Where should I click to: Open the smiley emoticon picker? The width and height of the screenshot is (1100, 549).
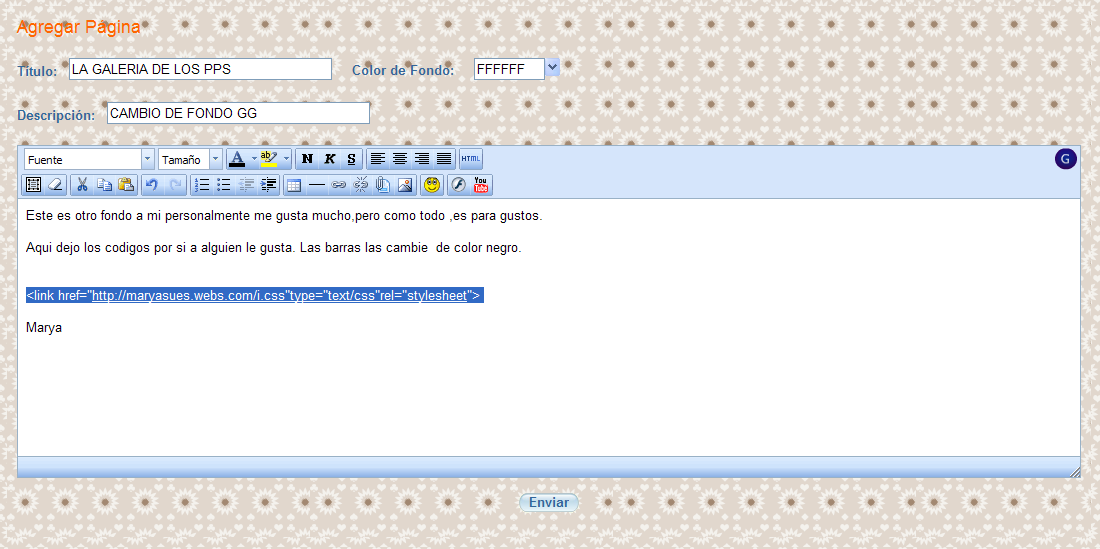coord(431,185)
